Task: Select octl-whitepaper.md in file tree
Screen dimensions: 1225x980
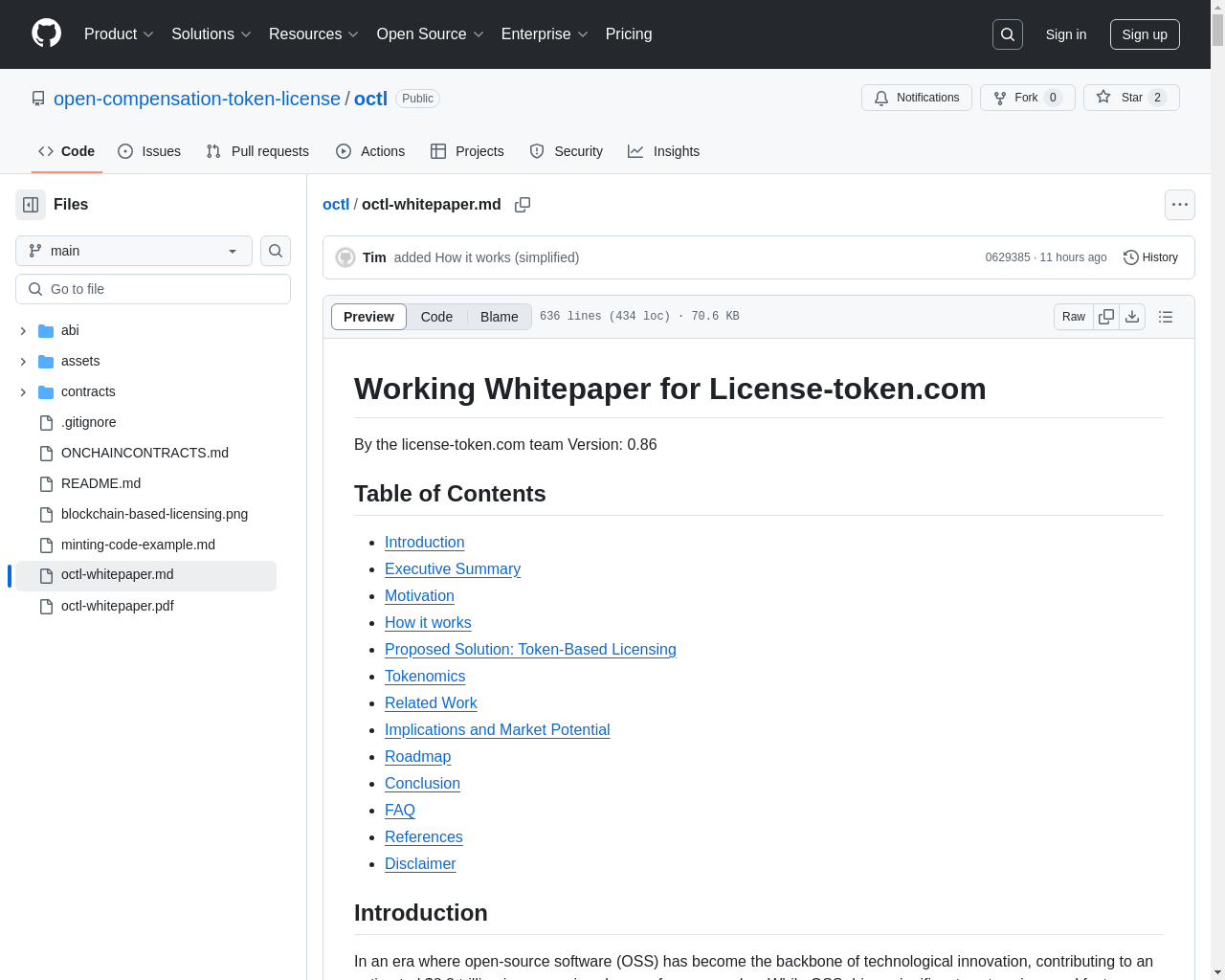Action: point(145,575)
